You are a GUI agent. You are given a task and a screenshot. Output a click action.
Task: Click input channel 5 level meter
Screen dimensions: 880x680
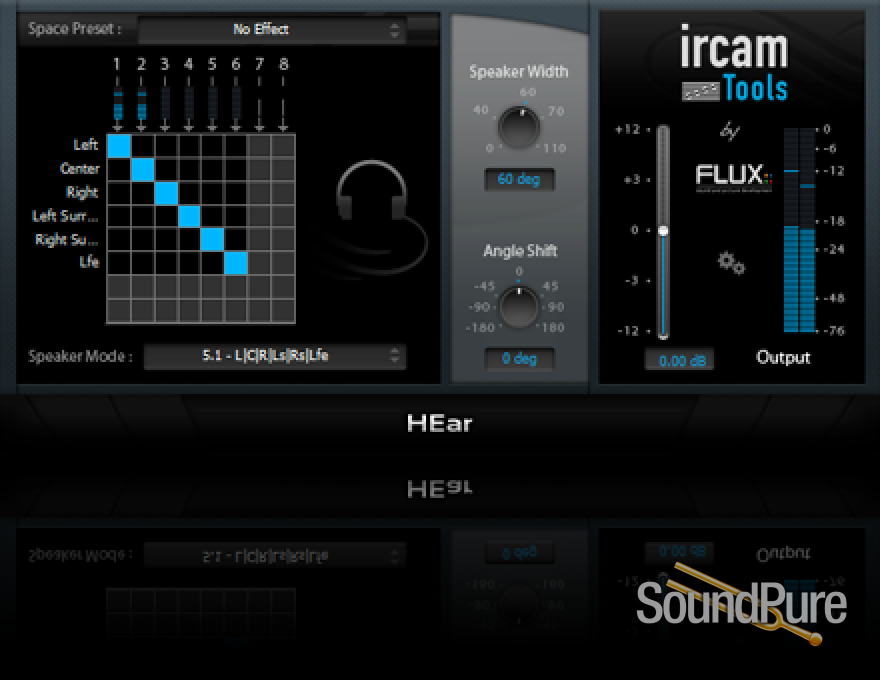point(212,104)
